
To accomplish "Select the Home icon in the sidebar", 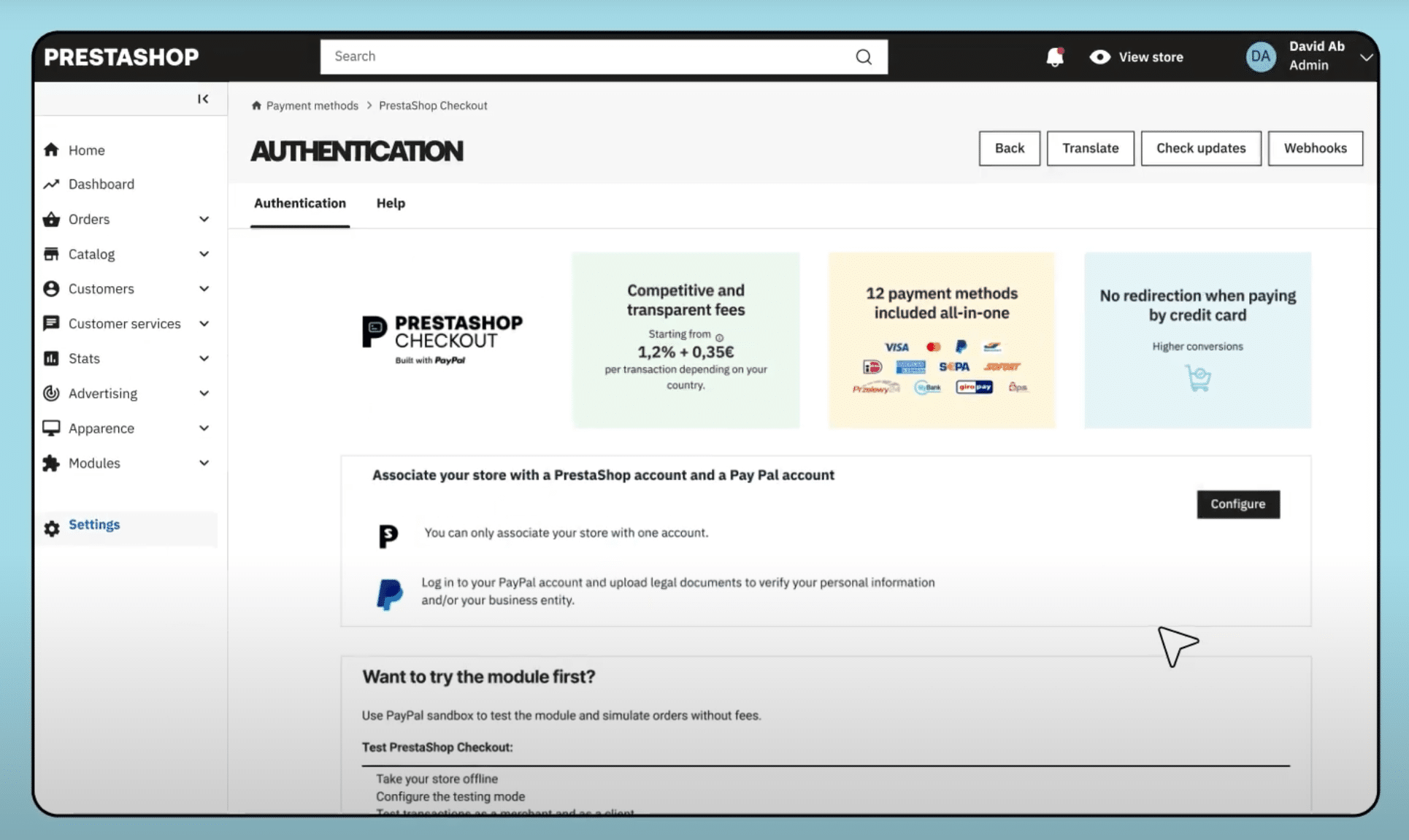I will [x=51, y=149].
